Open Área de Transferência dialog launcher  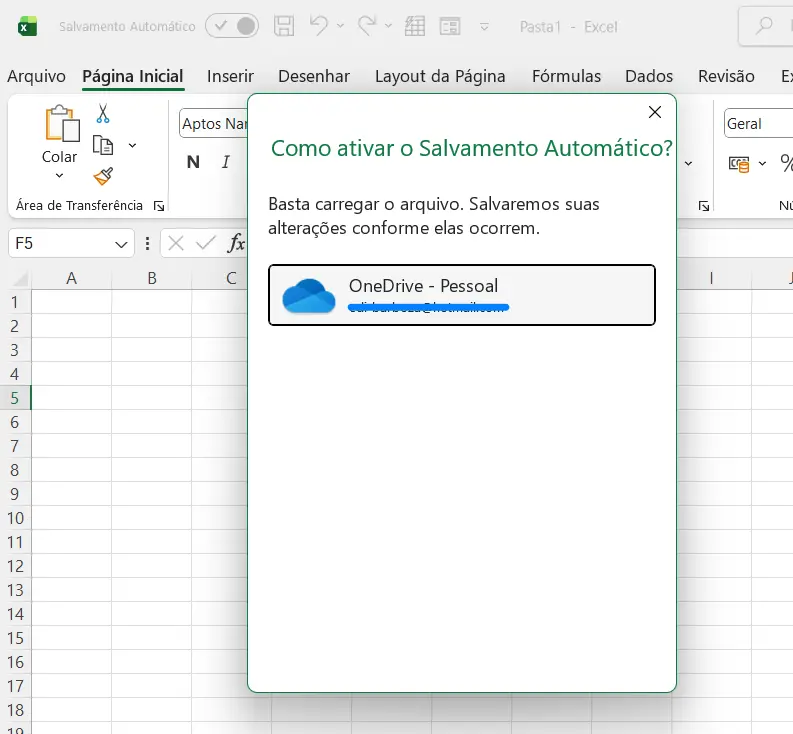(x=159, y=206)
